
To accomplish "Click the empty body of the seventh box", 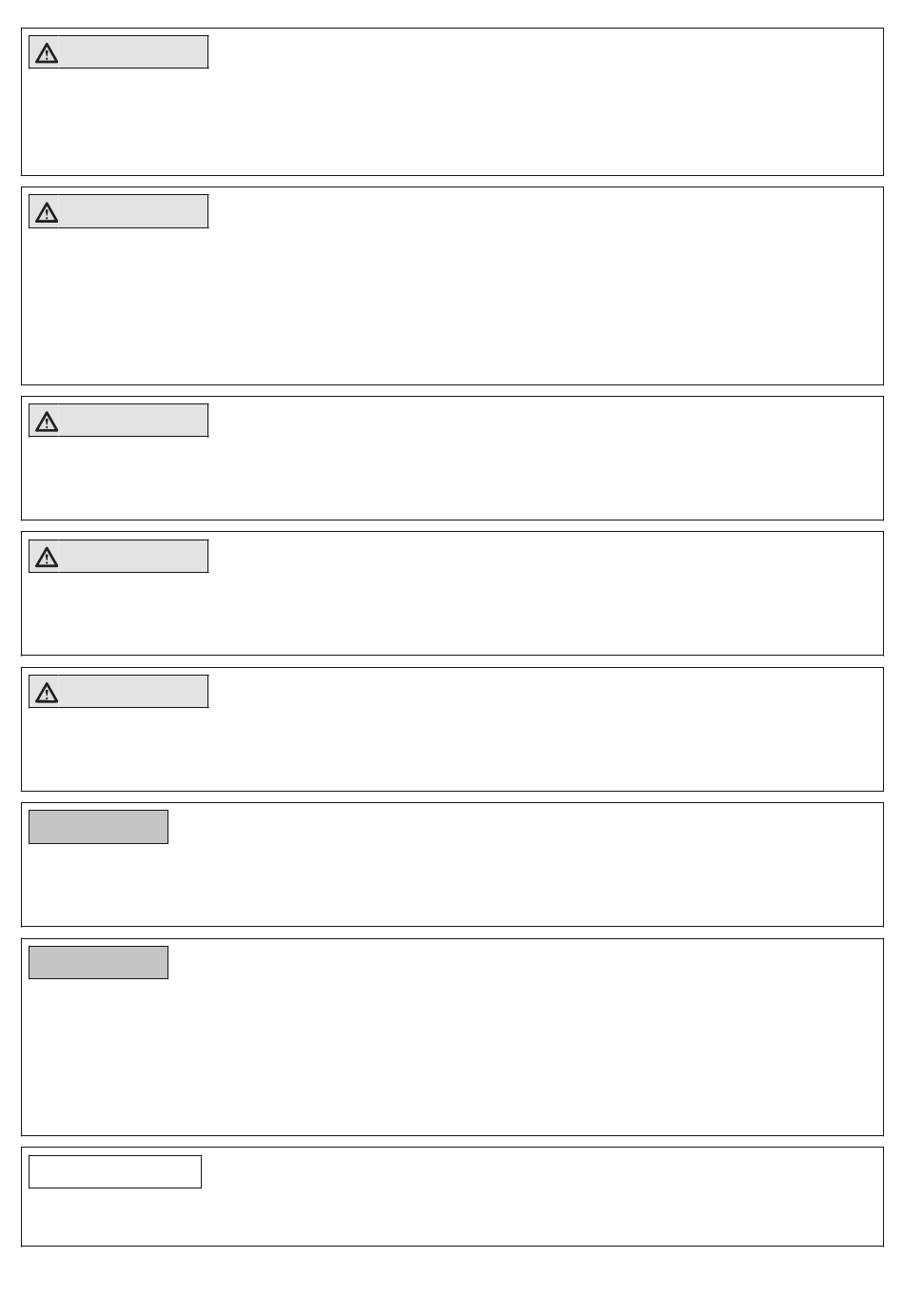I will point(452,1056).
